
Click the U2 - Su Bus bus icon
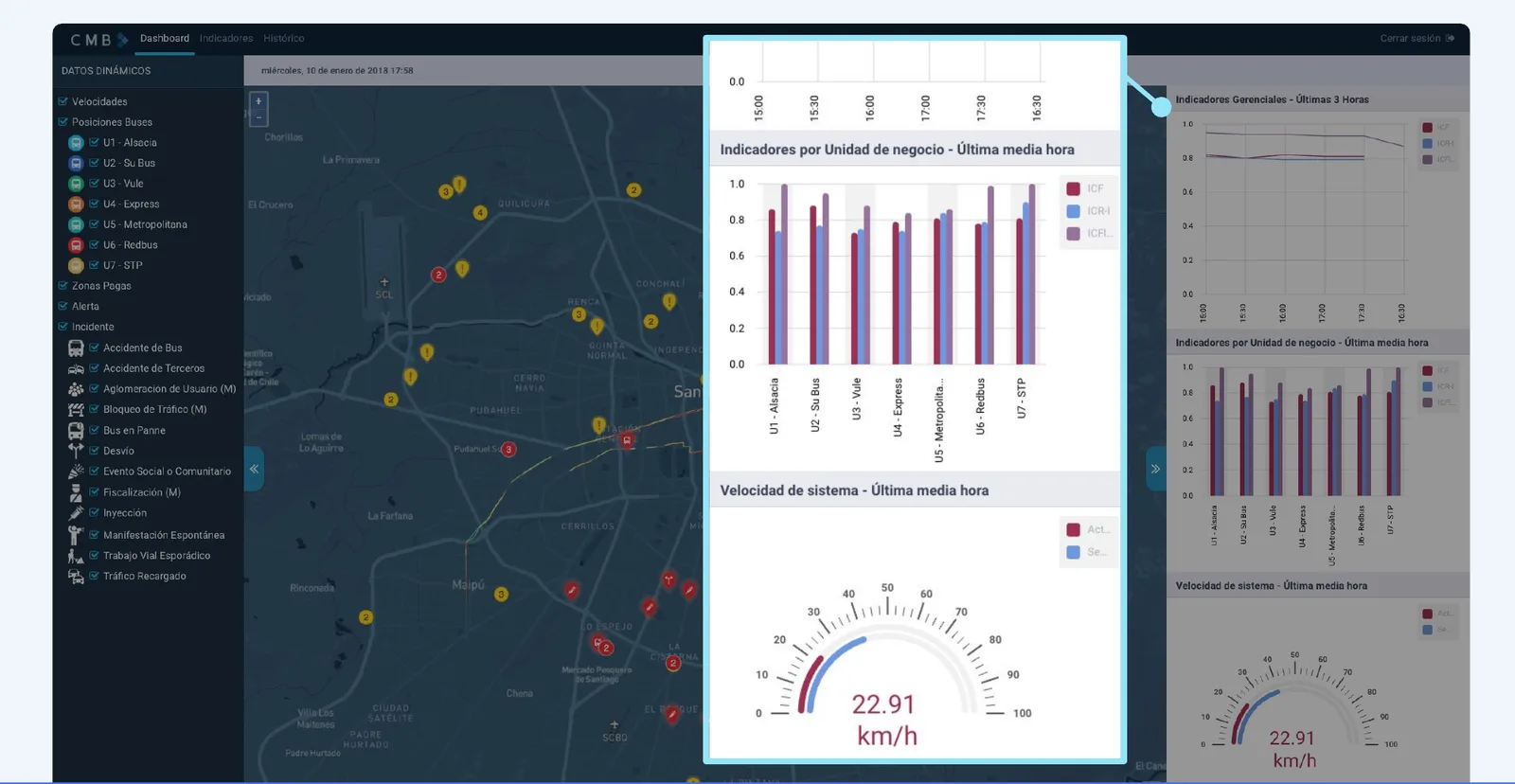76,163
